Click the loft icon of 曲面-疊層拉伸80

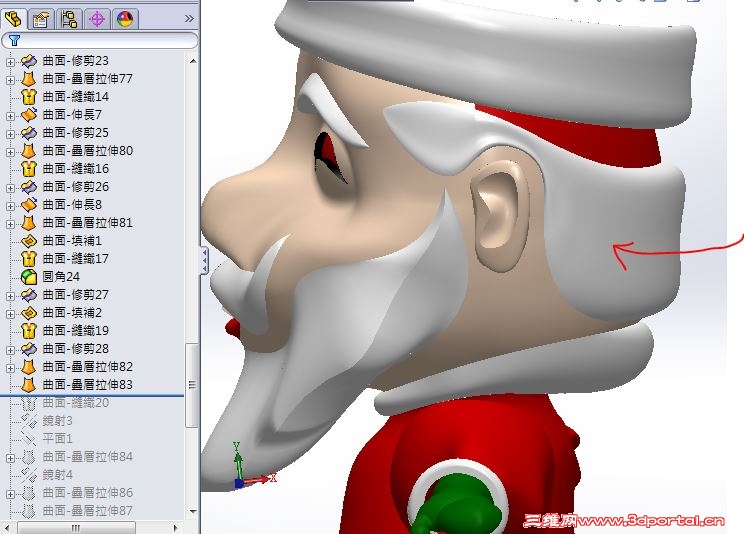click(x=29, y=151)
